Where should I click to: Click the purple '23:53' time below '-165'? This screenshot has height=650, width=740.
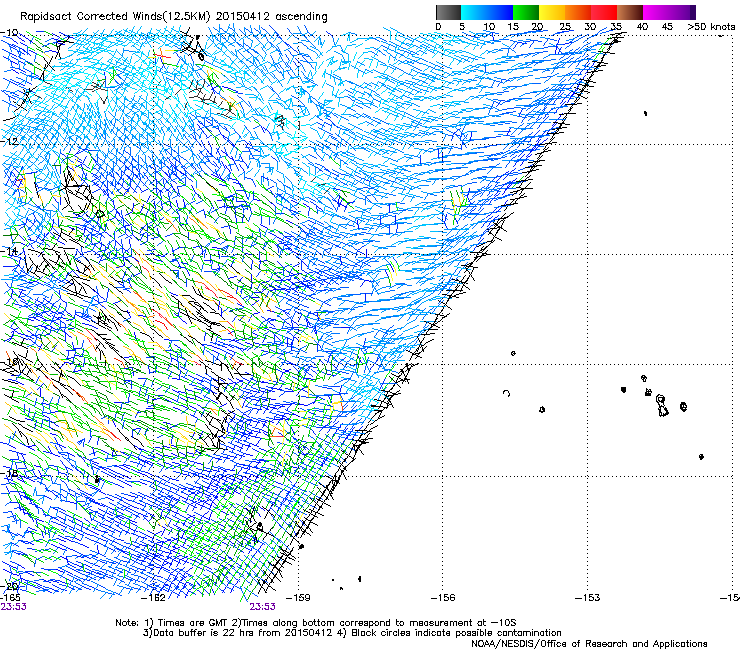tap(13, 607)
